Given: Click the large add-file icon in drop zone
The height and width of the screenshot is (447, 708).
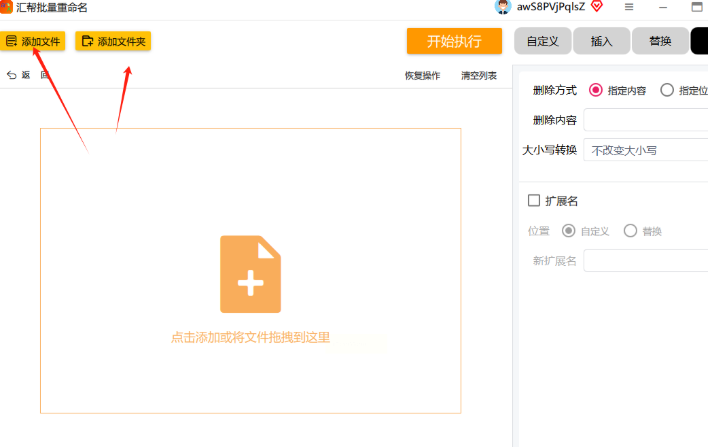Looking at the screenshot, I should pyautogui.click(x=250, y=274).
